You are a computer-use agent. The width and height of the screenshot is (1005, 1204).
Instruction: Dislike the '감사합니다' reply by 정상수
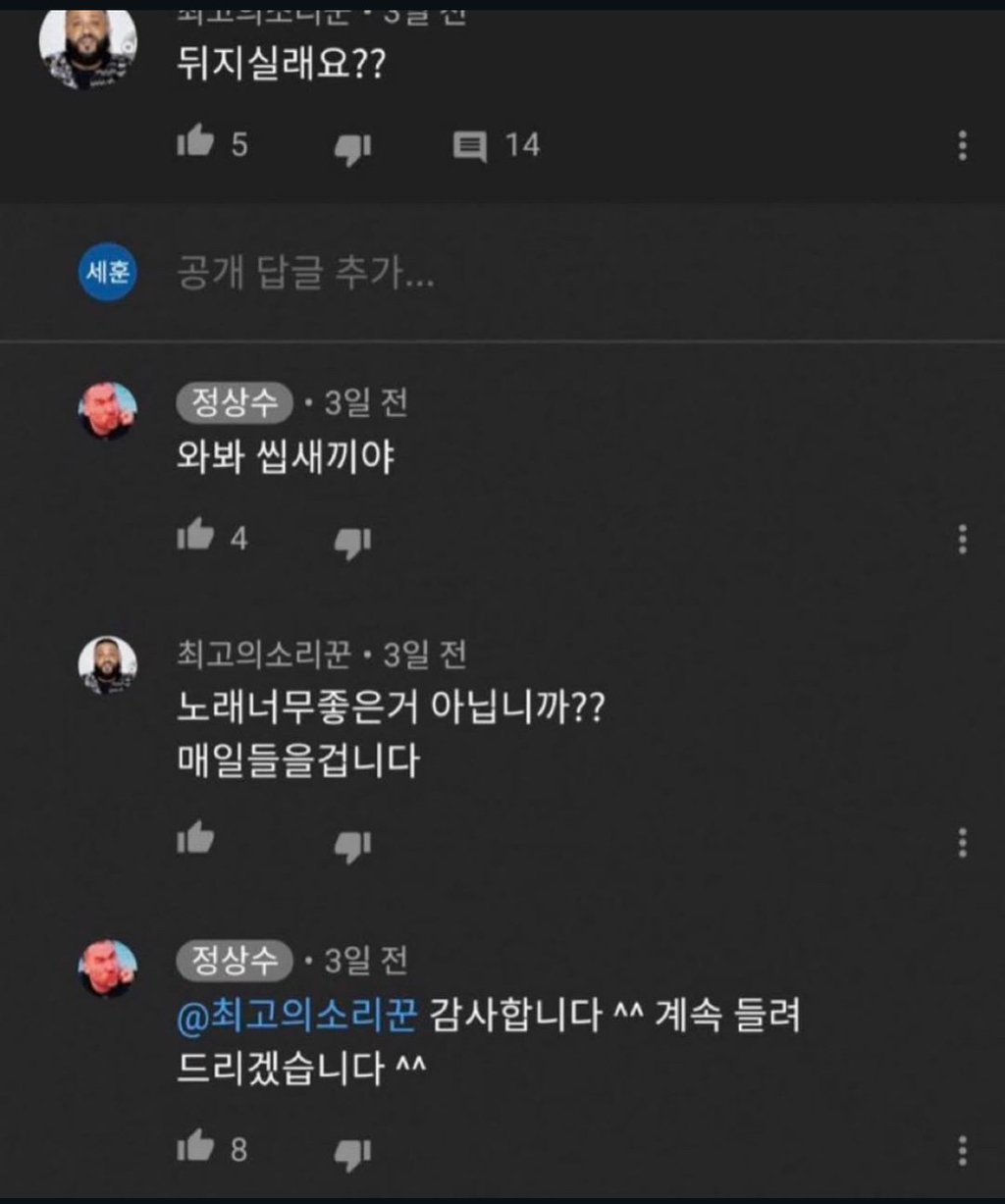[x=352, y=1152]
